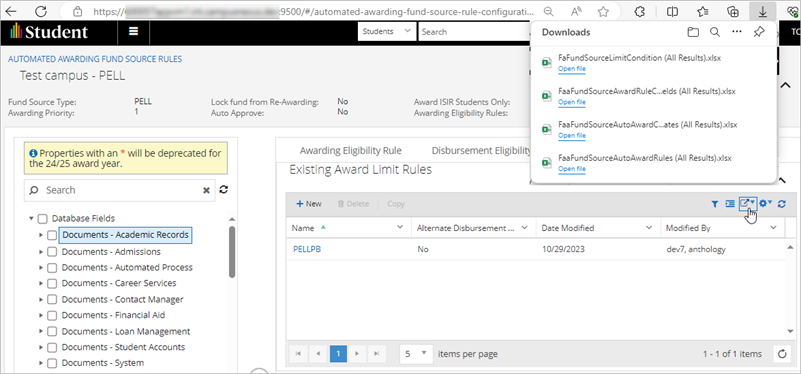Click the site lock icon in address bar
The height and width of the screenshot is (374, 801).
pos(77,11)
